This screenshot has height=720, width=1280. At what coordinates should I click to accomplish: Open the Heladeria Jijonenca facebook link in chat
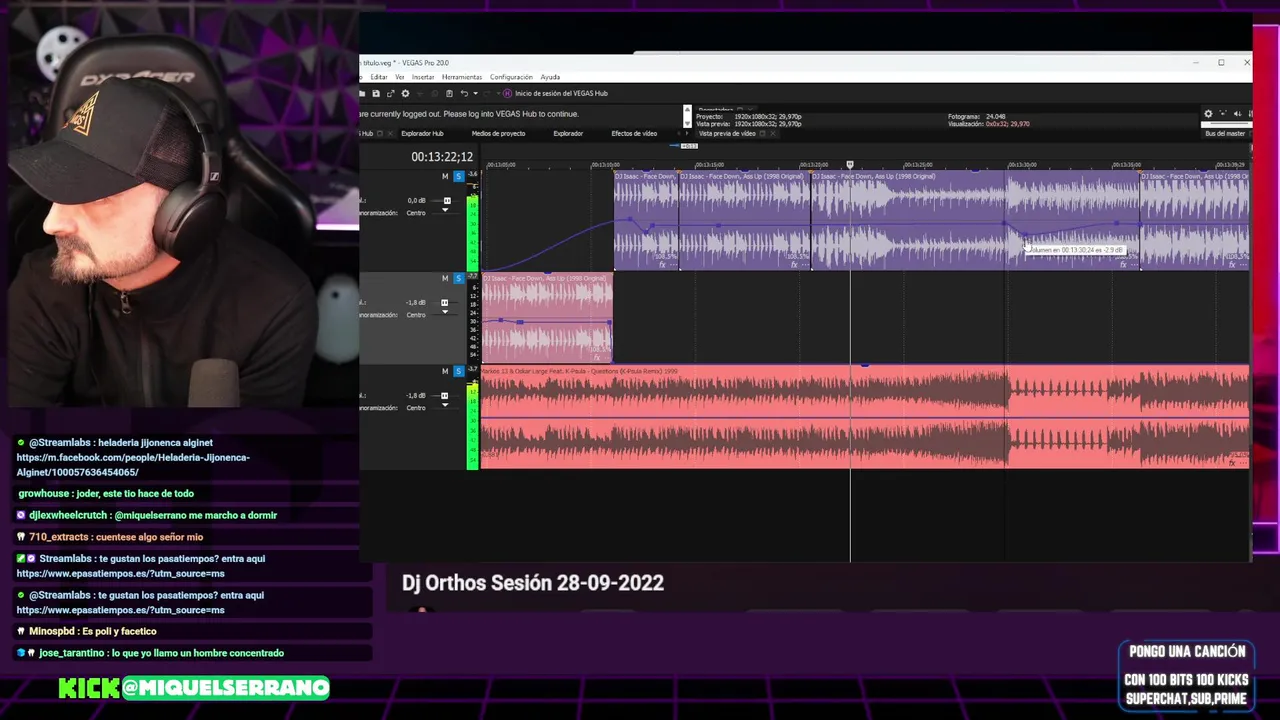tap(133, 465)
